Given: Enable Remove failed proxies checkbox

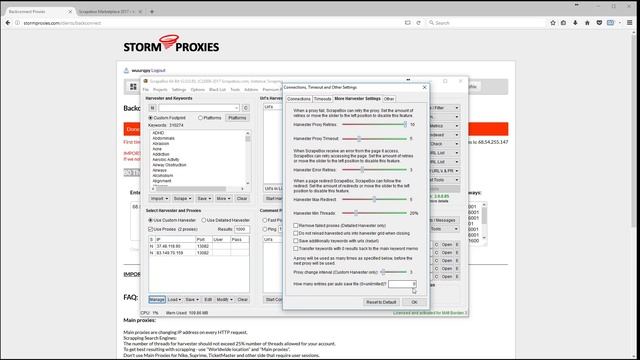Looking at the screenshot, I should point(296,225).
